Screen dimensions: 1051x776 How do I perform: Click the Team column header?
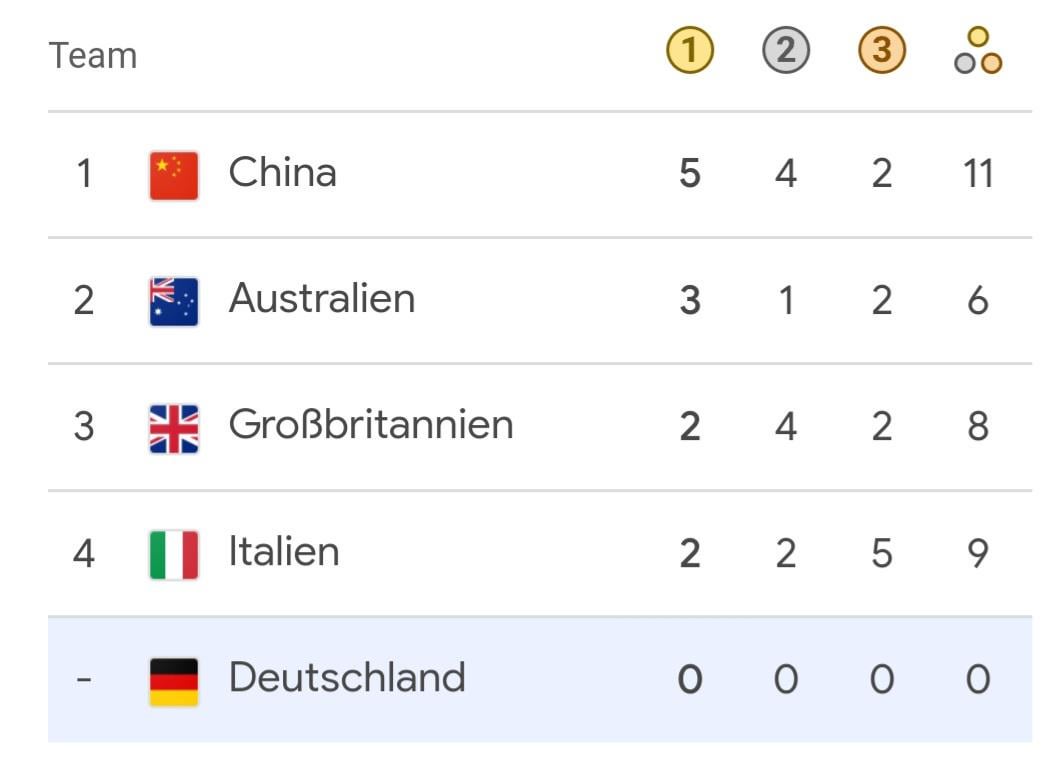click(92, 55)
